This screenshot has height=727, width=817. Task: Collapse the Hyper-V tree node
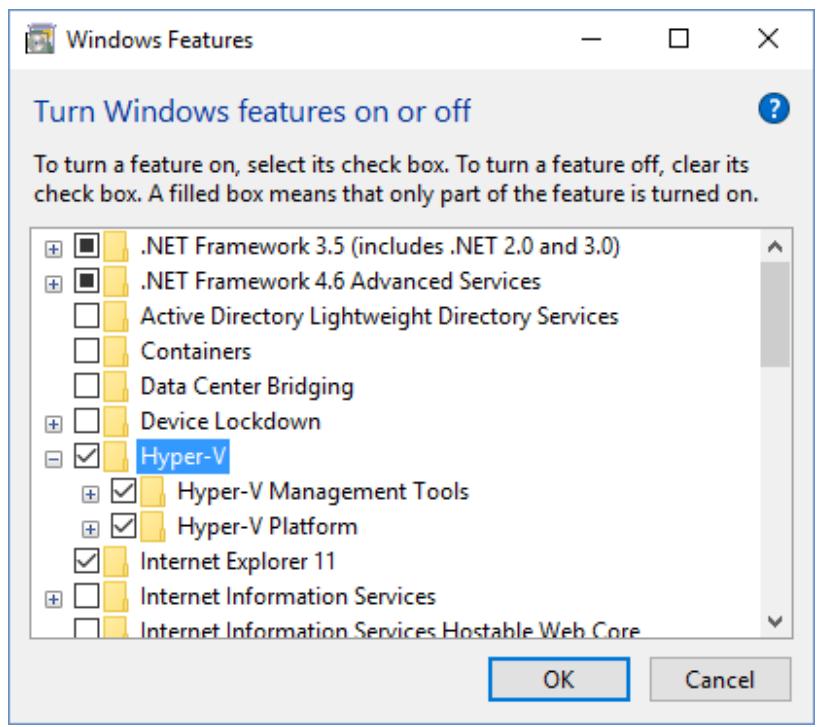(53, 459)
